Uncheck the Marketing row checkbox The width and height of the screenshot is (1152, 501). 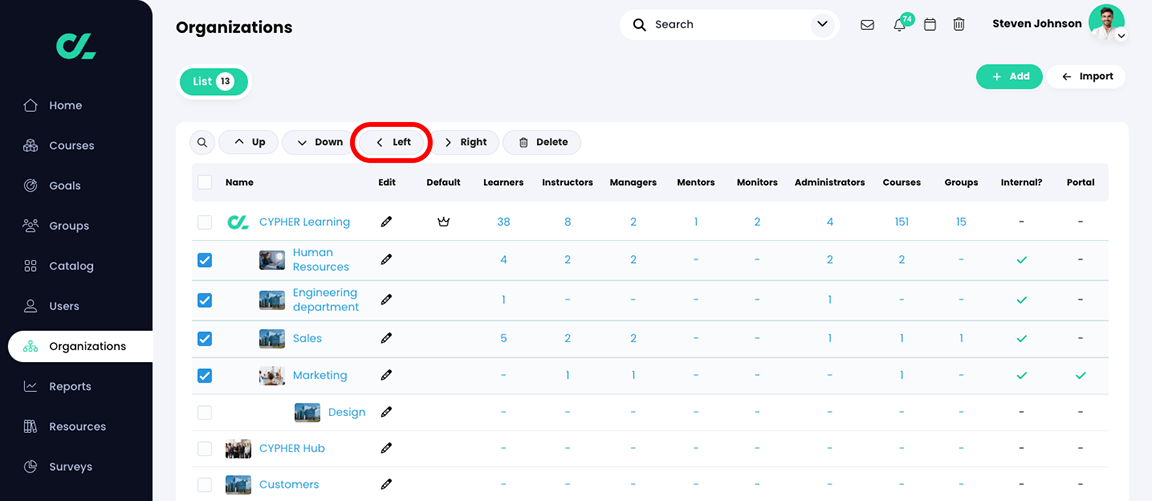(x=205, y=375)
